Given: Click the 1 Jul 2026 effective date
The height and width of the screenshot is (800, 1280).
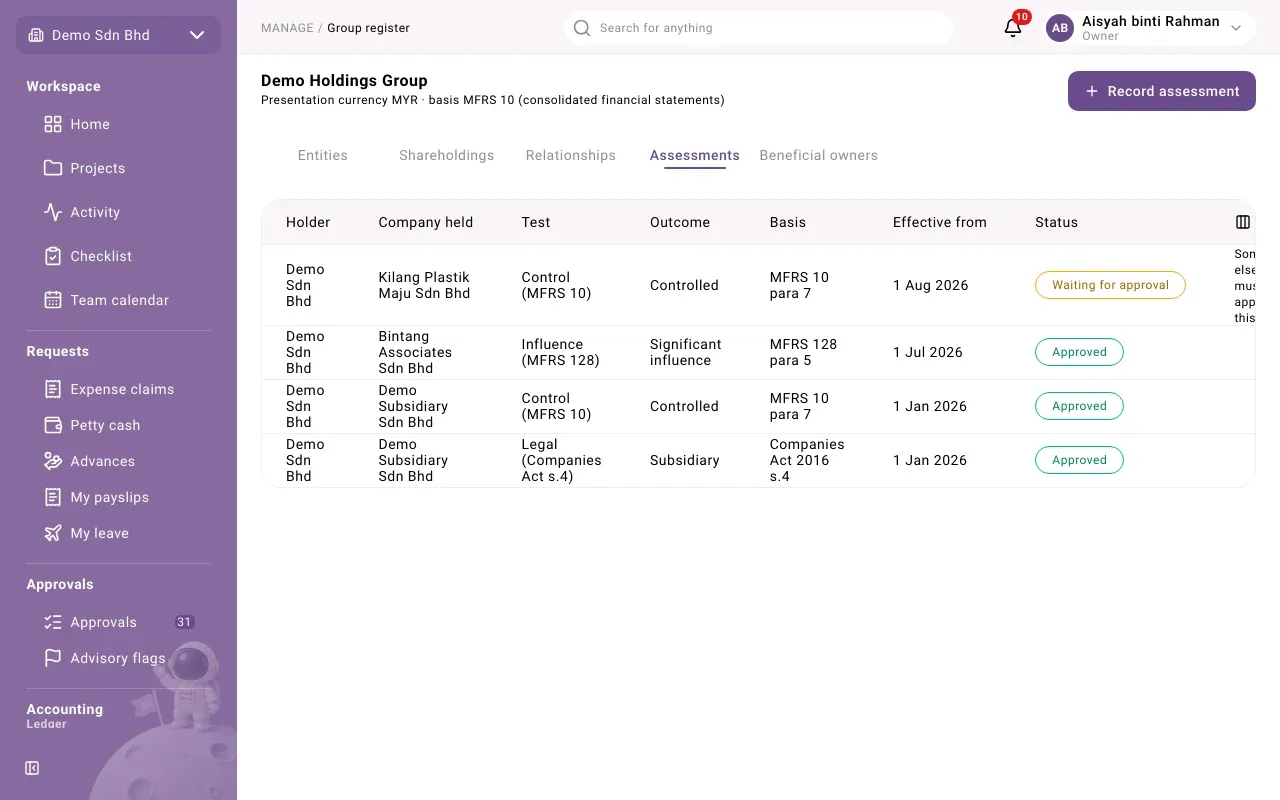Looking at the screenshot, I should point(928,352).
